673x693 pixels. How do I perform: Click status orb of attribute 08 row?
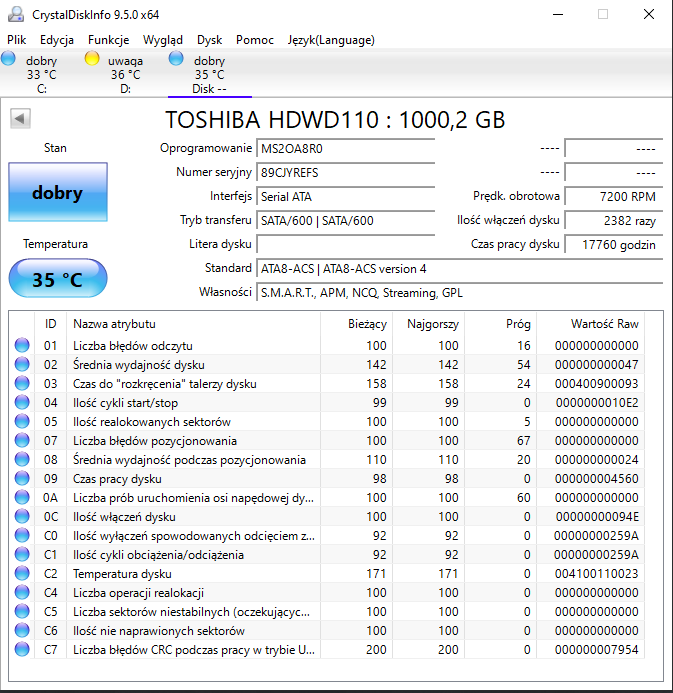coord(22,459)
